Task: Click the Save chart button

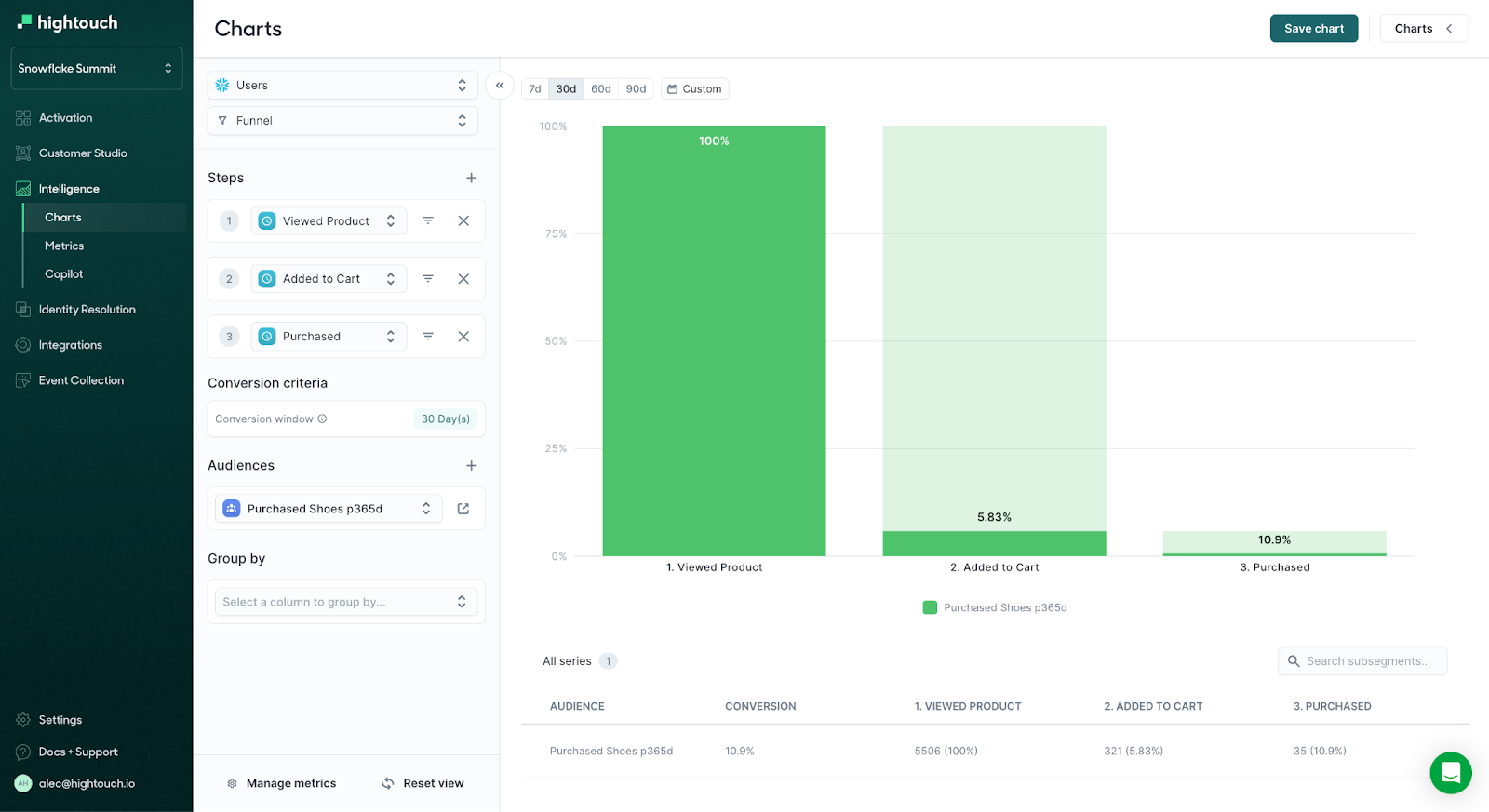Action: [x=1313, y=29]
